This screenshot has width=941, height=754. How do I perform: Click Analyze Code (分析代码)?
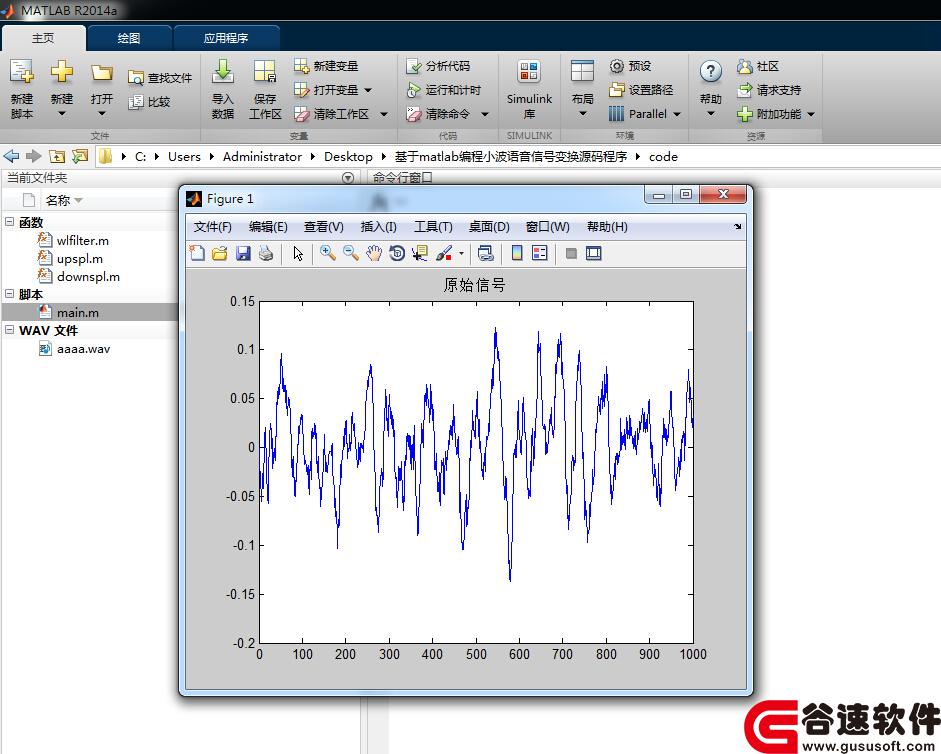tap(438, 66)
